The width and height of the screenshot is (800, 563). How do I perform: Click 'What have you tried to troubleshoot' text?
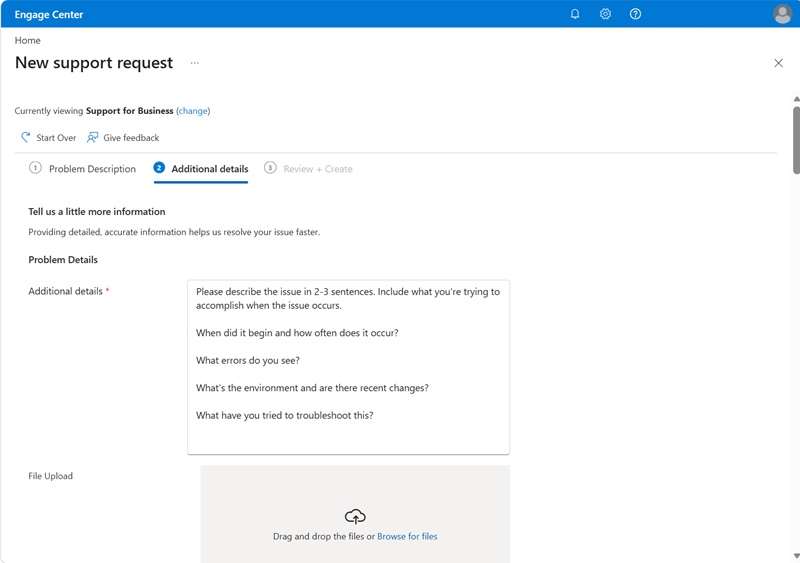[285, 416]
